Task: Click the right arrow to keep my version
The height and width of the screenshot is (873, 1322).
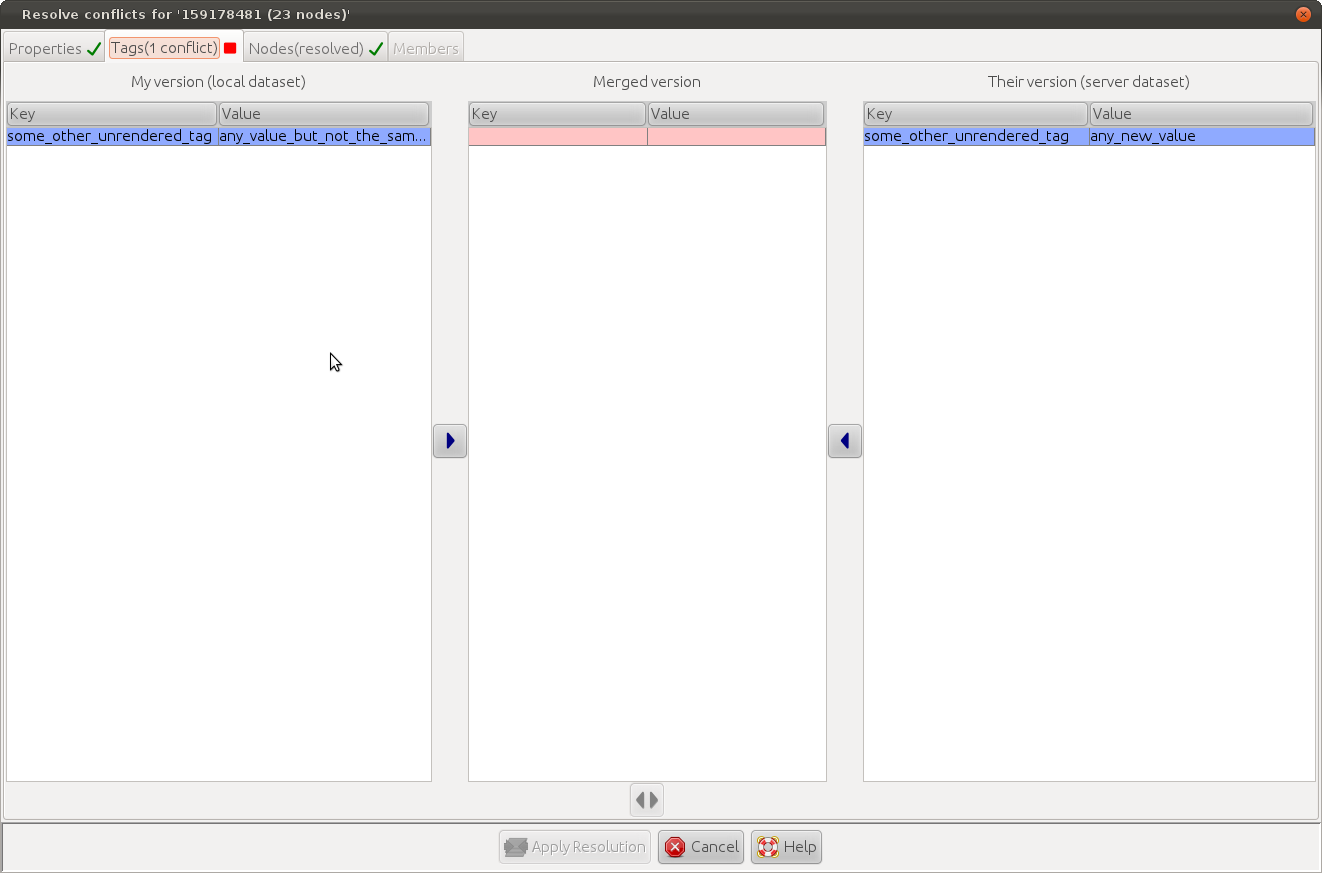Action: [x=449, y=441]
